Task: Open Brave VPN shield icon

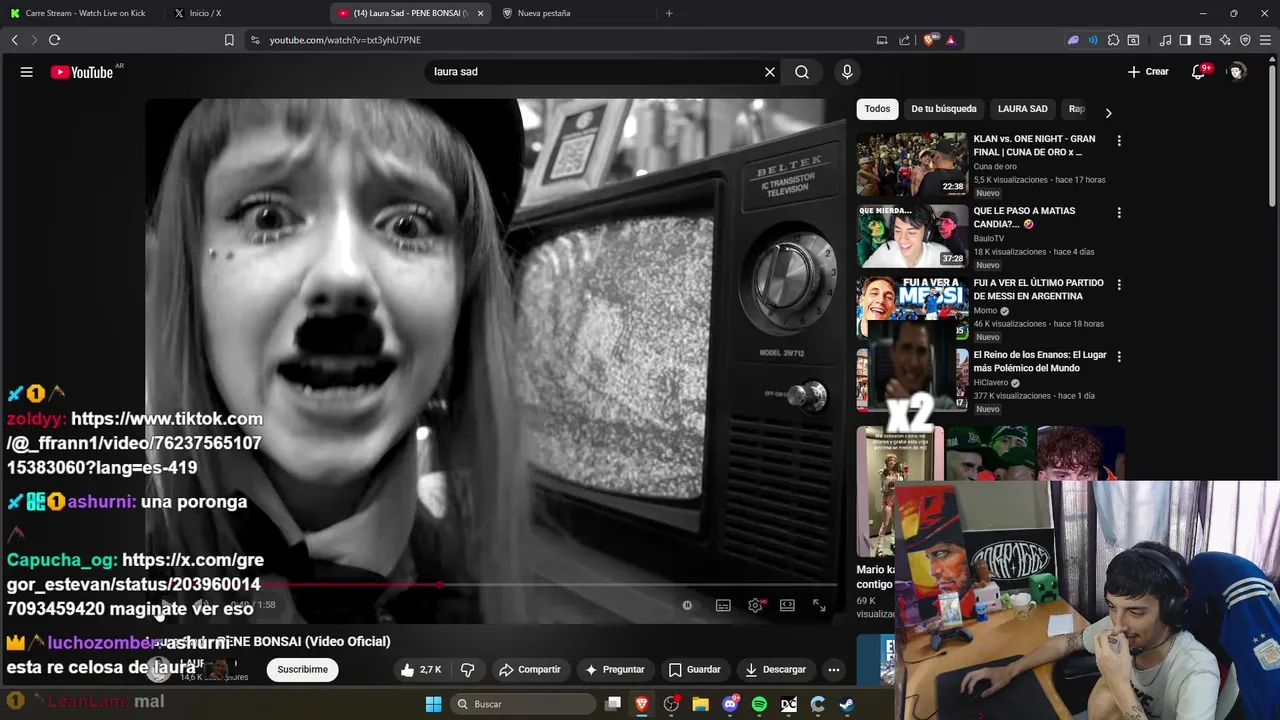Action: [x=1245, y=40]
